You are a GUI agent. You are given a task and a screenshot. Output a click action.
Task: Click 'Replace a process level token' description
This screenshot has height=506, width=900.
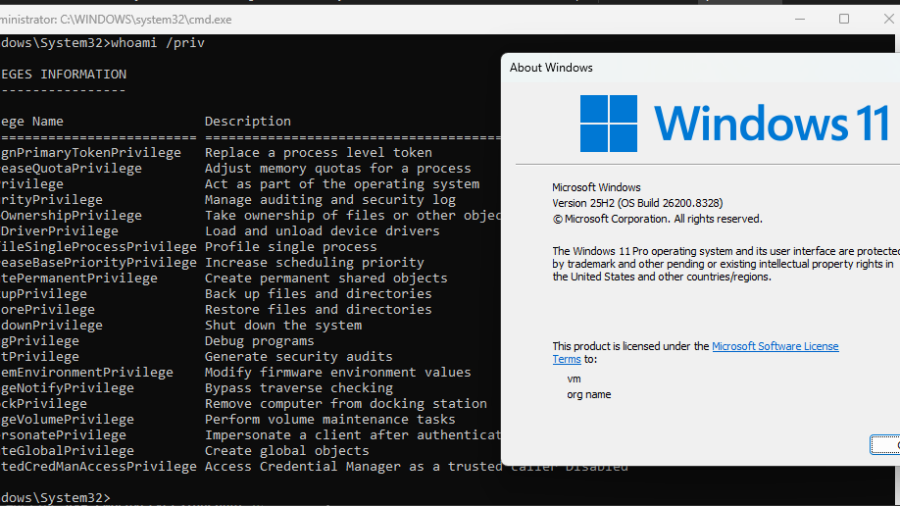coord(319,153)
